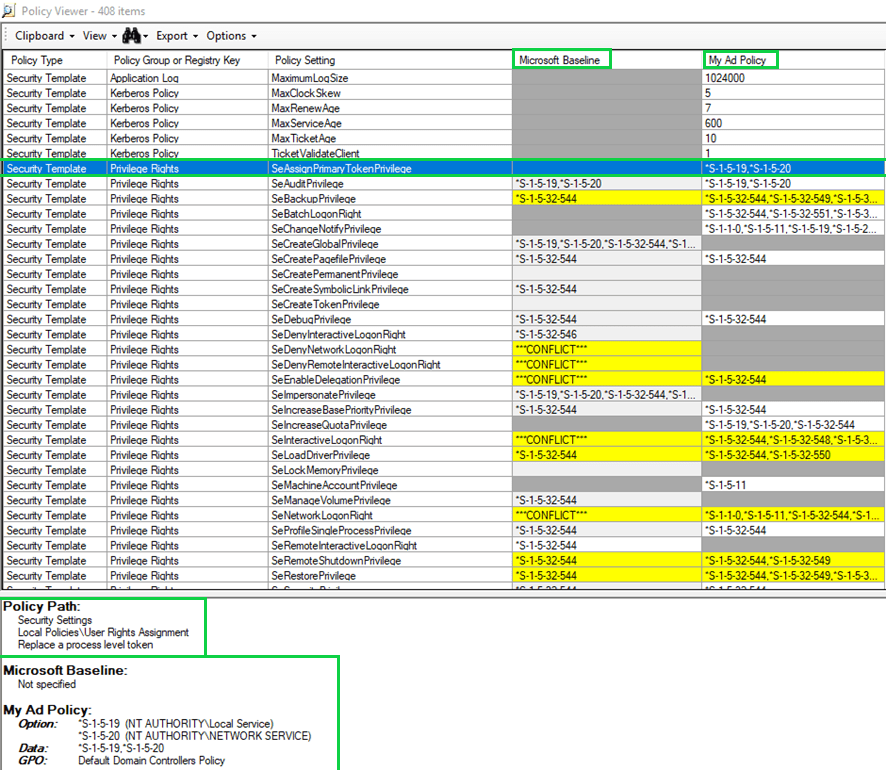Screen dimensions: 886x770
Task: Click the Policy Group or Registry Key header
Action: (x=177, y=61)
